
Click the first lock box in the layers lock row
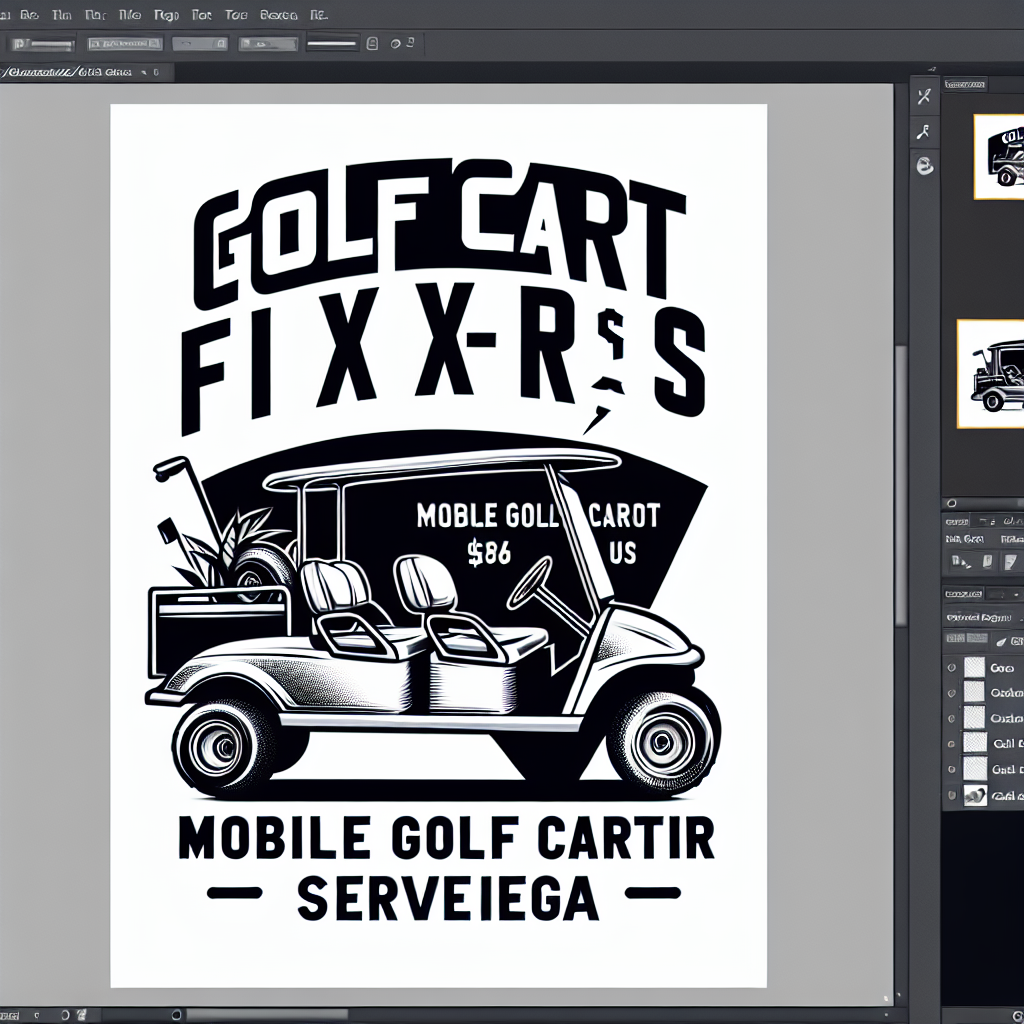click(x=955, y=637)
